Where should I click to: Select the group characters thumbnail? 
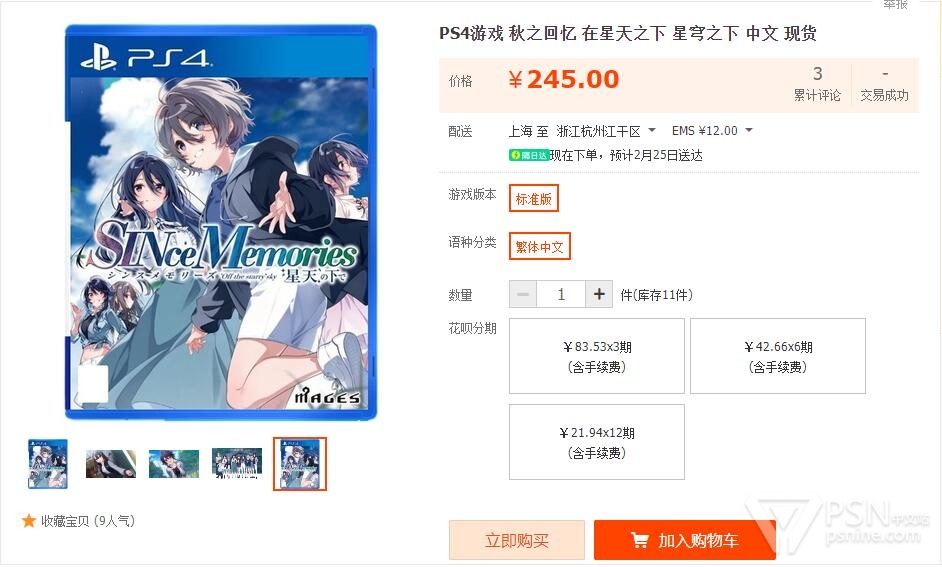237,464
